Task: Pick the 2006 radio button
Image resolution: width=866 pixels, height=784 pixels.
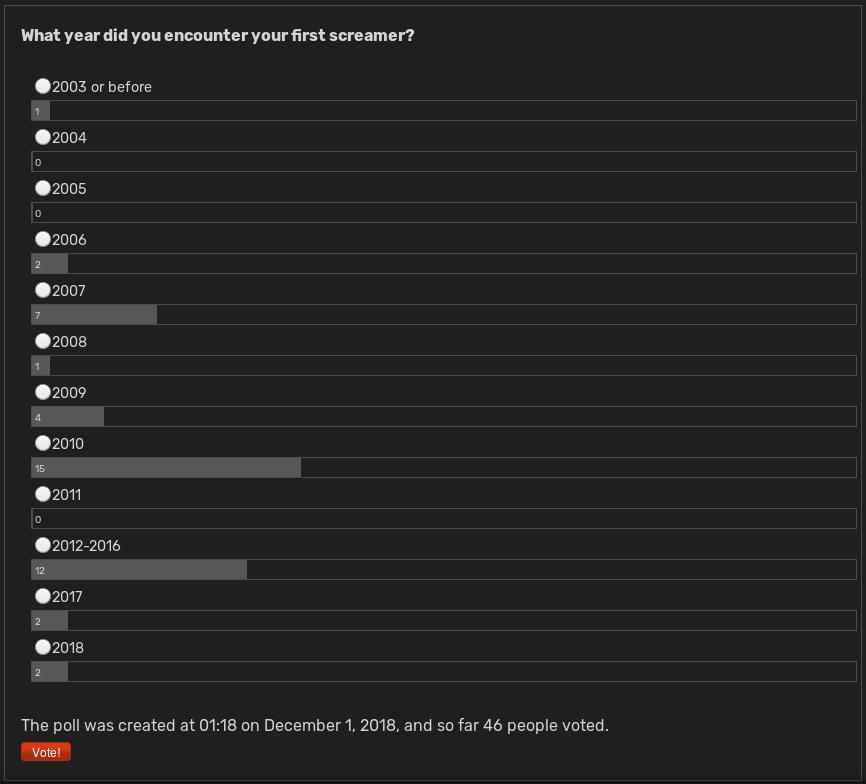Action: 43,239
